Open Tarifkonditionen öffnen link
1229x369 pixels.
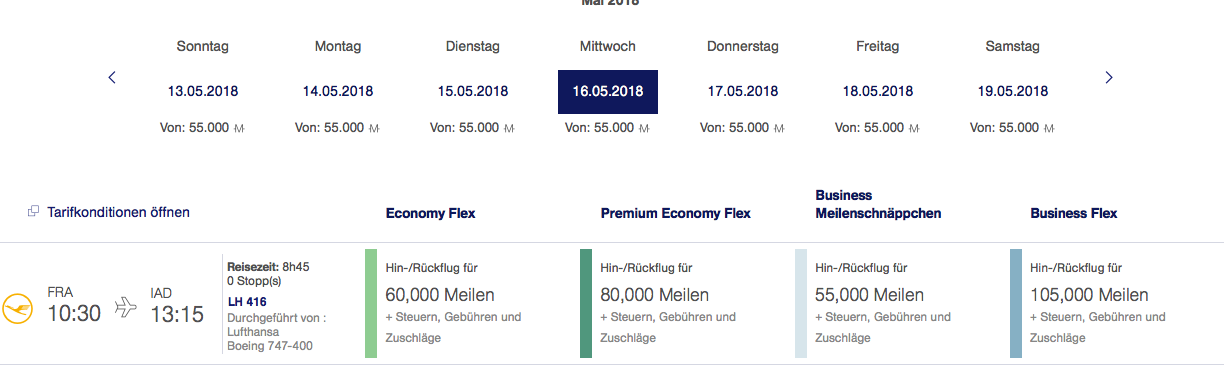(118, 212)
